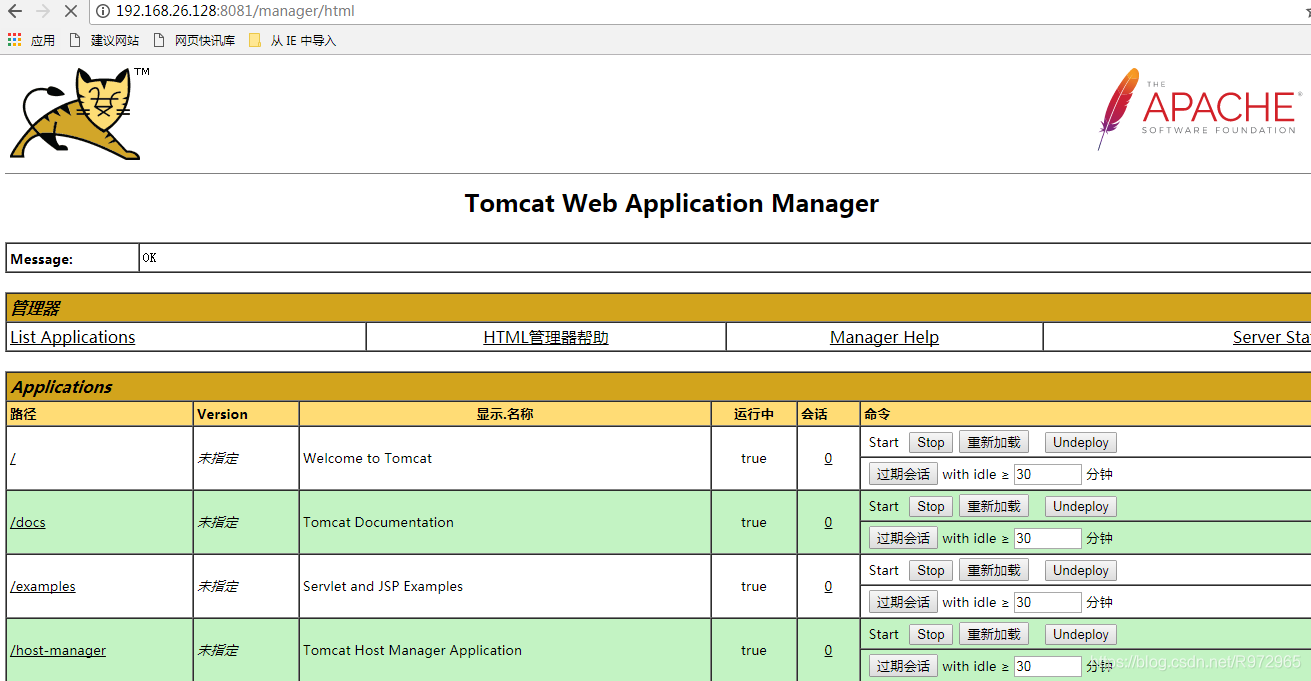1311x681 pixels.
Task: Expire sessions (过期会话) for /docs
Action: coord(903,538)
